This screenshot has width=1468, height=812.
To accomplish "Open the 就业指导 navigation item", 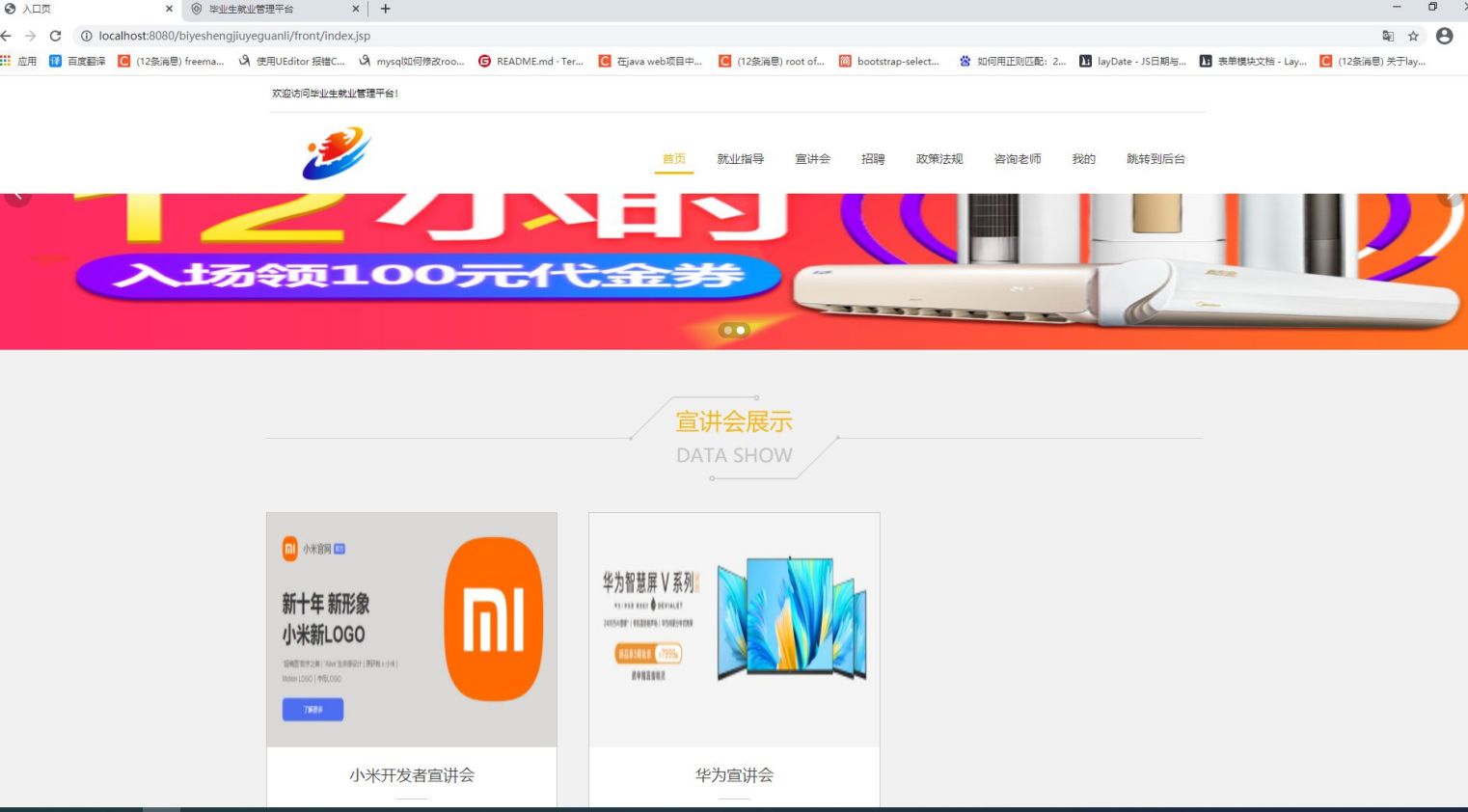I will (x=741, y=159).
